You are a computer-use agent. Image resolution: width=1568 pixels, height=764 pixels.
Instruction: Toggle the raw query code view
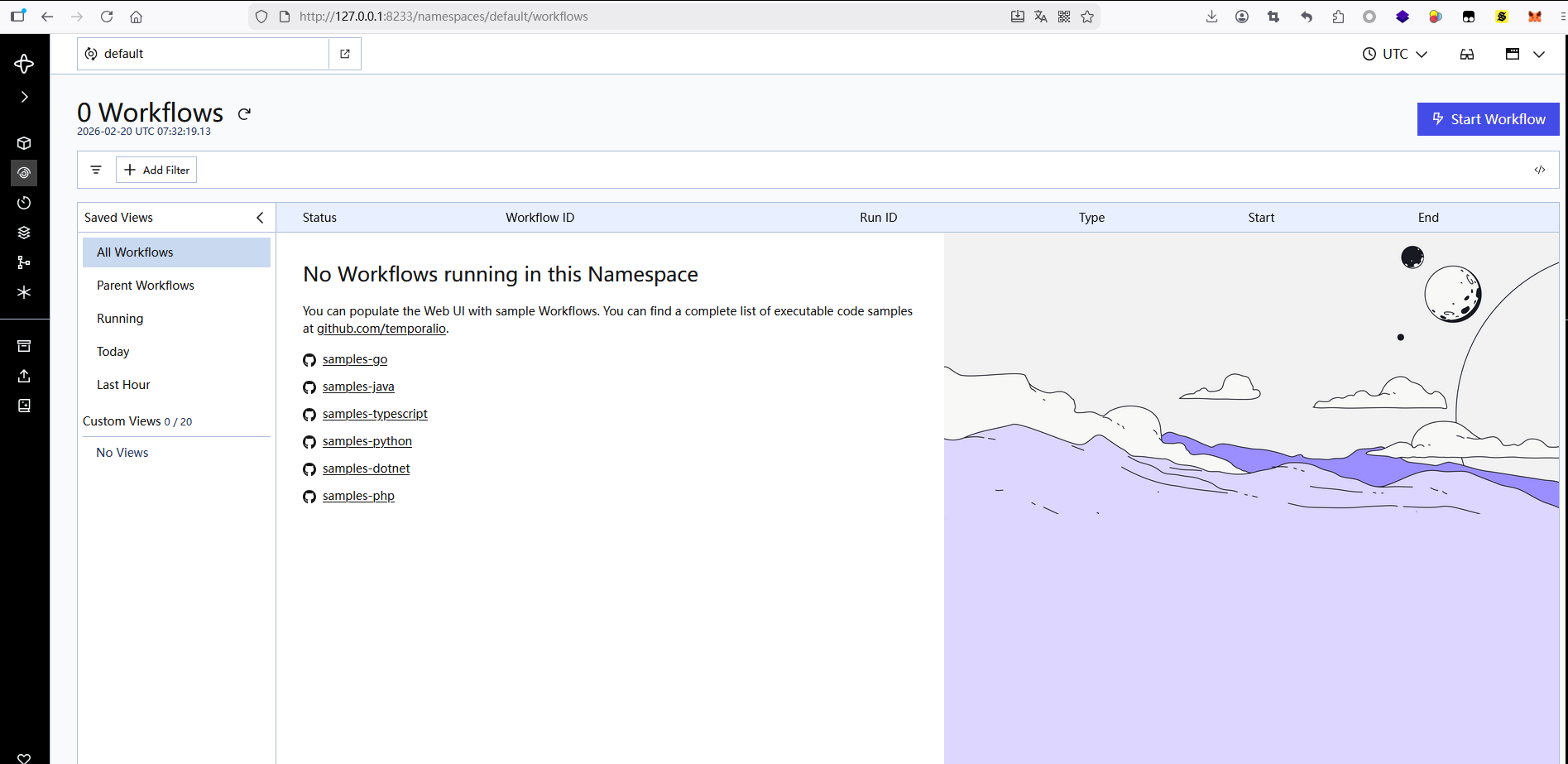click(1539, 170)
